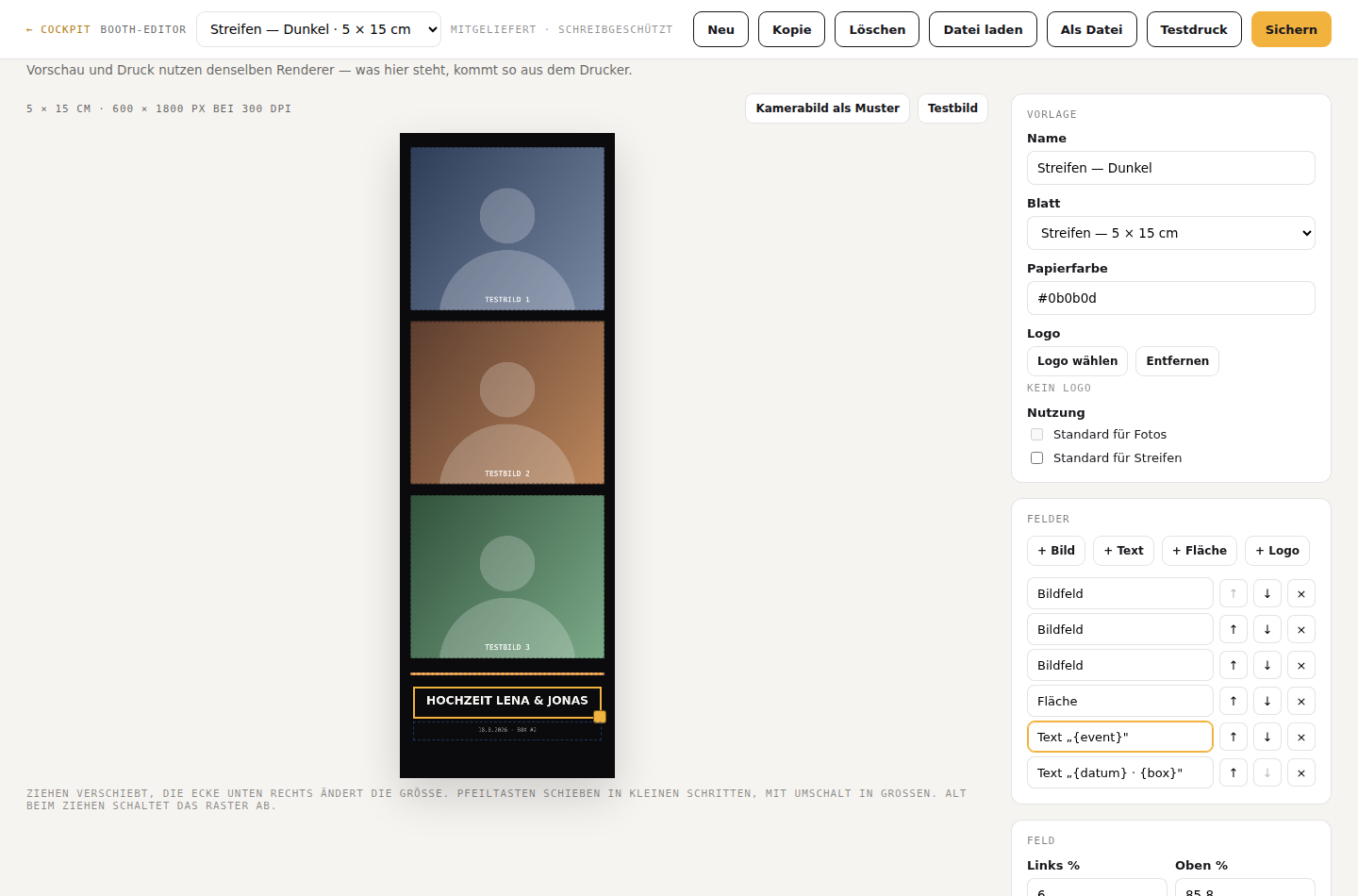Click Testbild 2 photo on strip

(x=507, y=403)
